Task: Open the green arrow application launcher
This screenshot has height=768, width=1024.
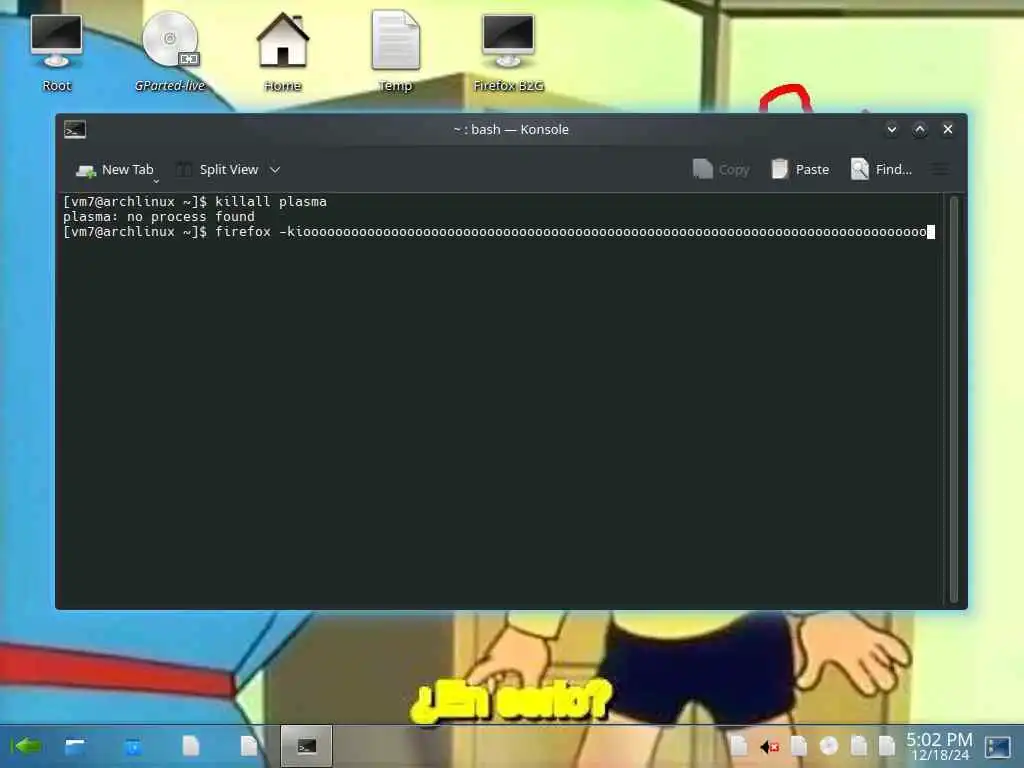Action: (x=26, y=746)
